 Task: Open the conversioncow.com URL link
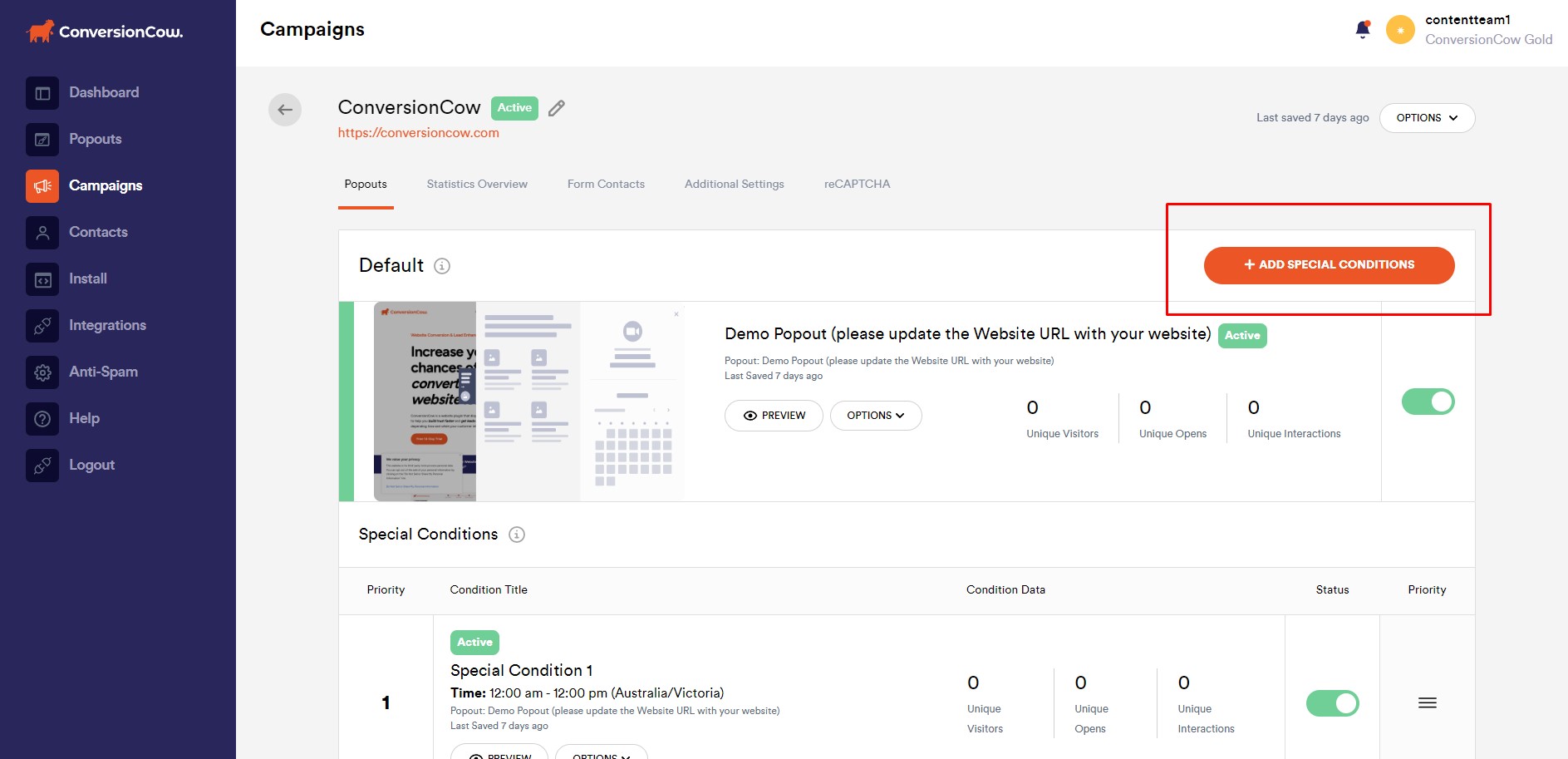click(x=419, y=133)
